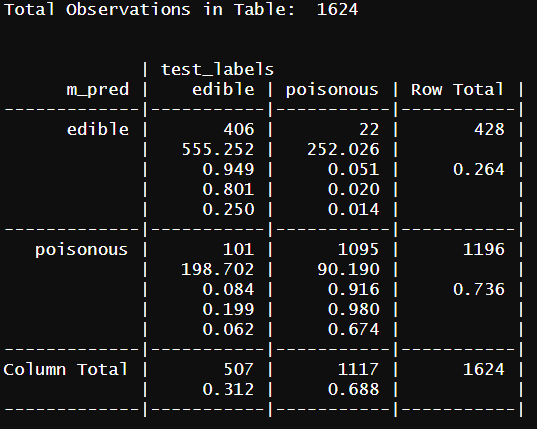Select the 'edible' row label under m_pred
Screen dimensions: 537x429
point(98,129)
